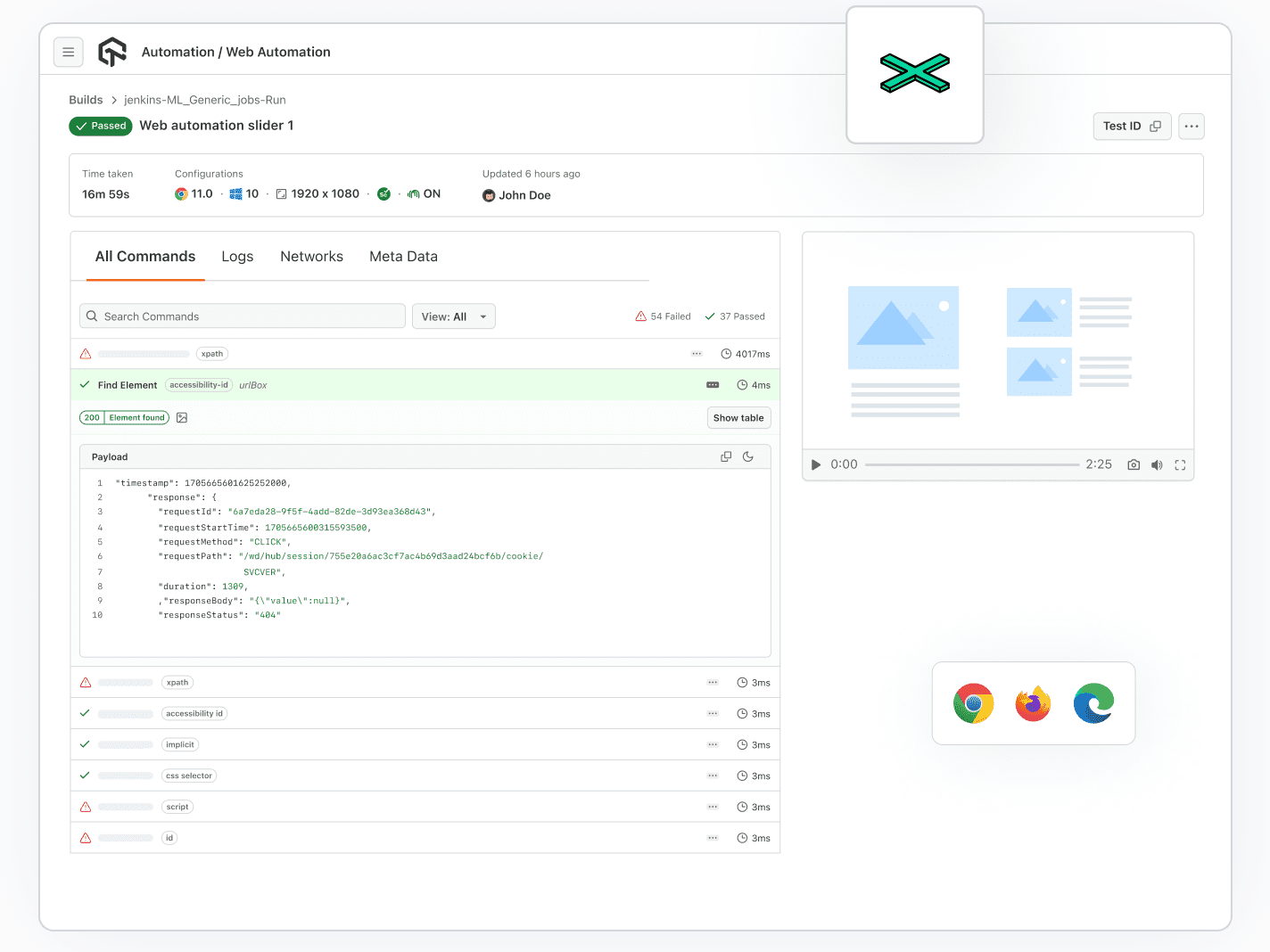Click the Chrome browser icon
The image size is (1270, 952).
click(x=973, y=703)
